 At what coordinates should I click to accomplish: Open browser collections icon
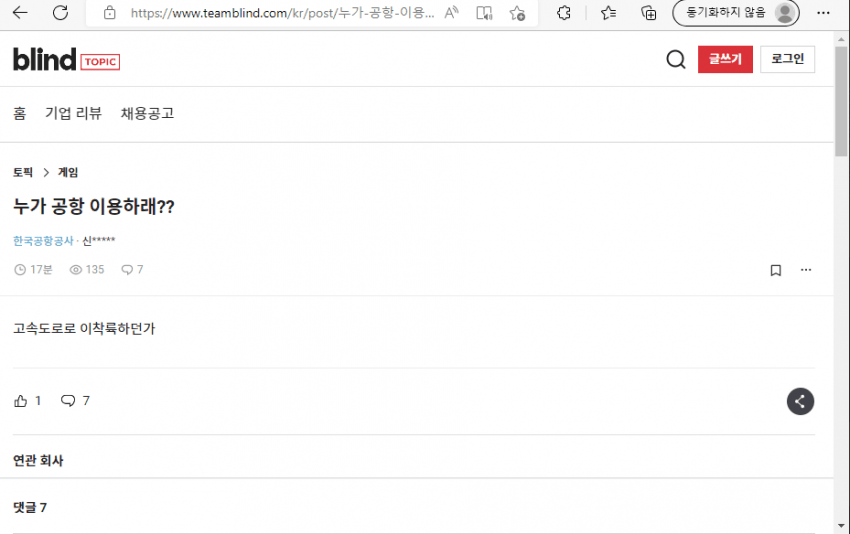point(648,12)
